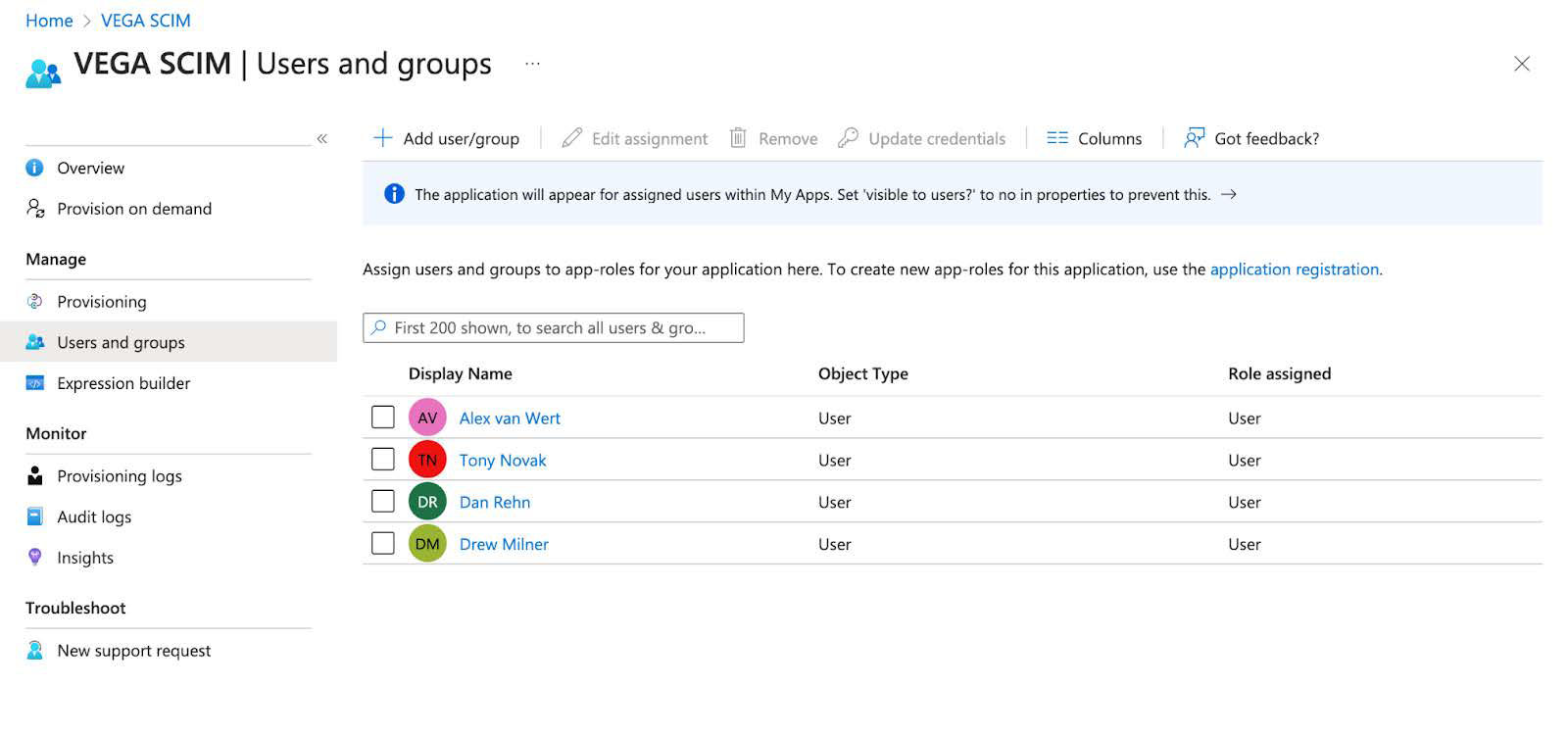Screen dimensions: 1568x737
Task: Click VEGA SCIM breadcrumb link
Action: pos(146,21)
